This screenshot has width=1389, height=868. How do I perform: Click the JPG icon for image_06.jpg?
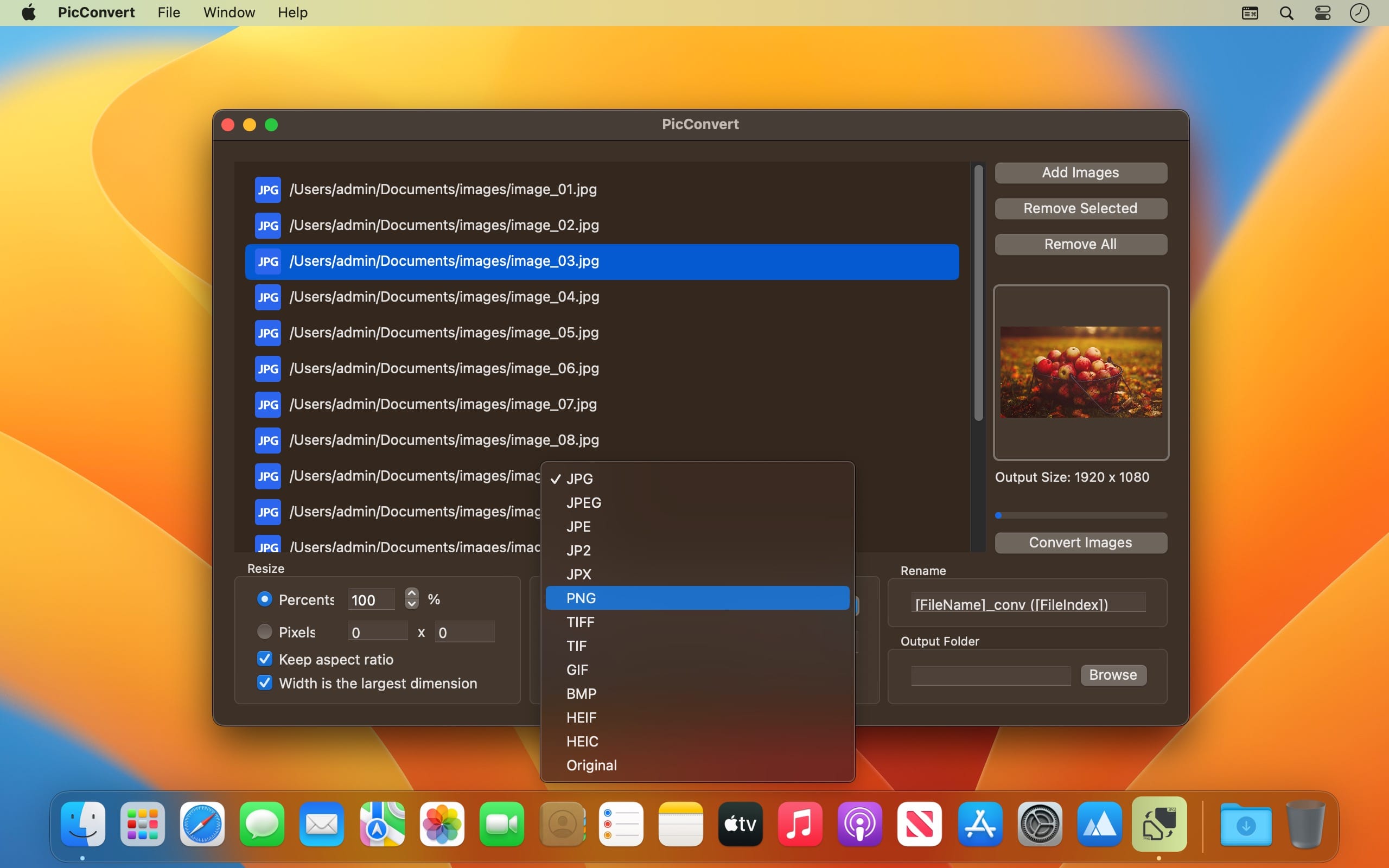pos(267,368)
